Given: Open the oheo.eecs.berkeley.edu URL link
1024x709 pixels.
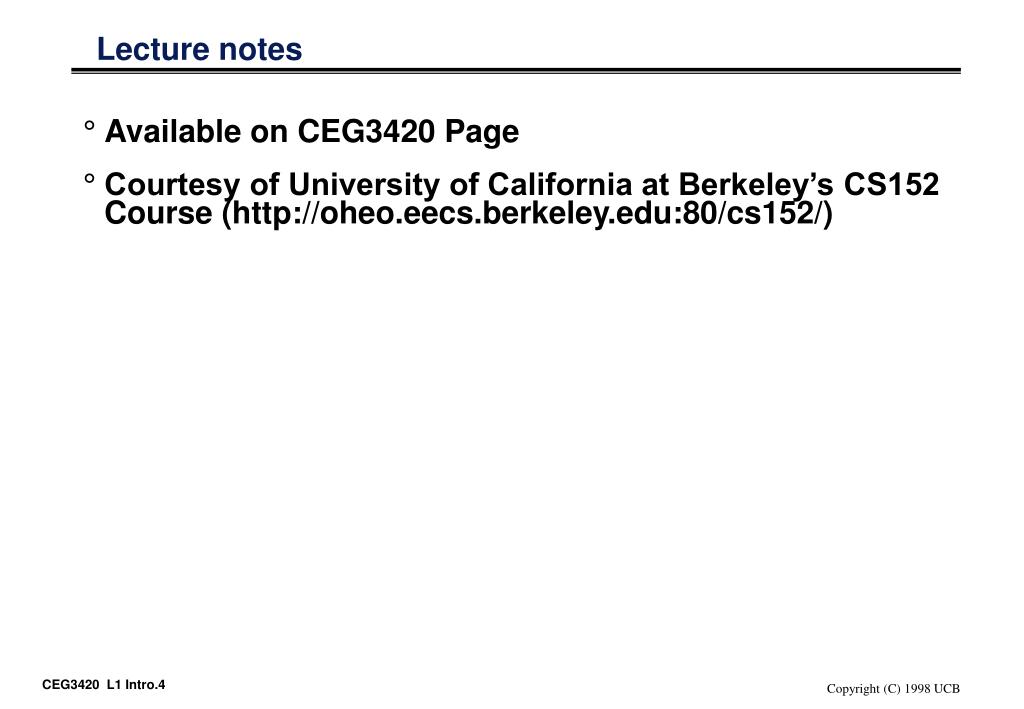Looking at the screenshot, I should [526, 213].
